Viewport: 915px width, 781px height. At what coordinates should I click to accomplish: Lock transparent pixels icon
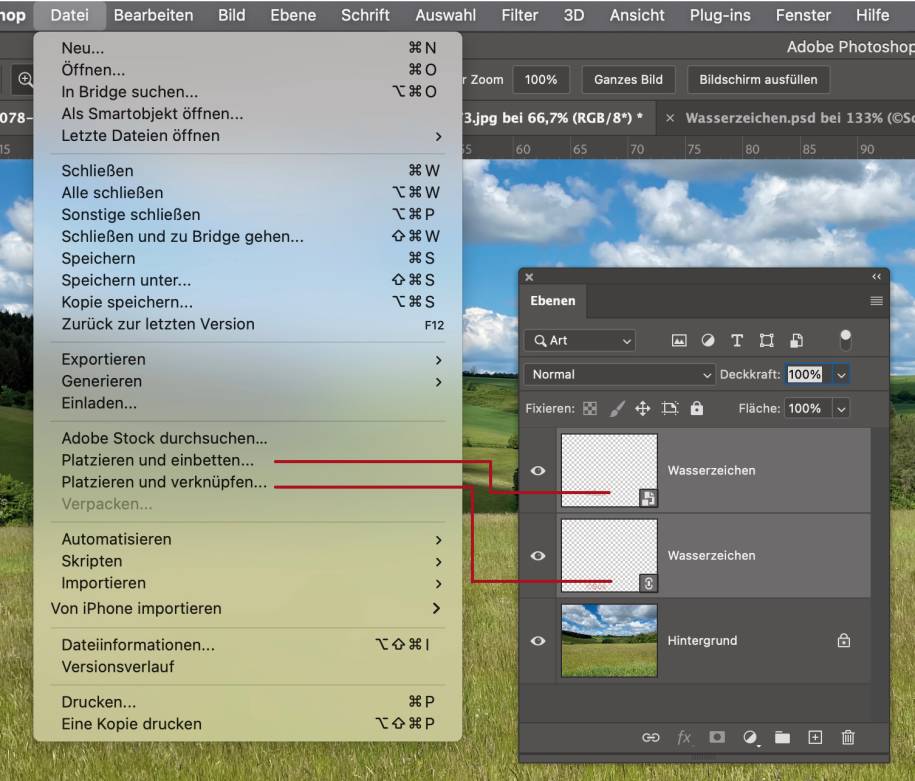[590, 409]
